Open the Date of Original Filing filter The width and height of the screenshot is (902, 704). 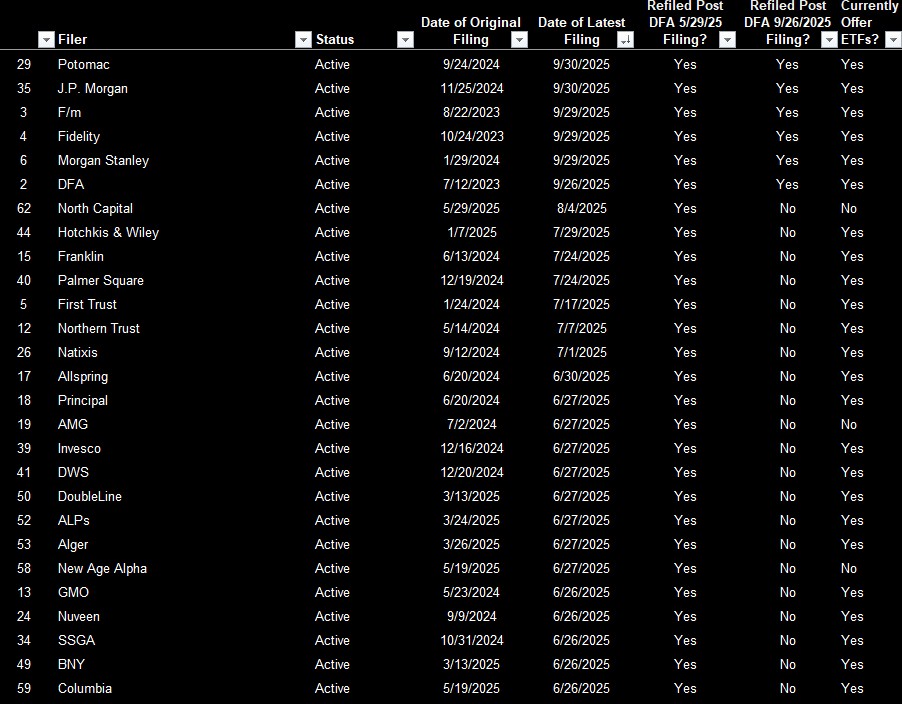(520, 39)
